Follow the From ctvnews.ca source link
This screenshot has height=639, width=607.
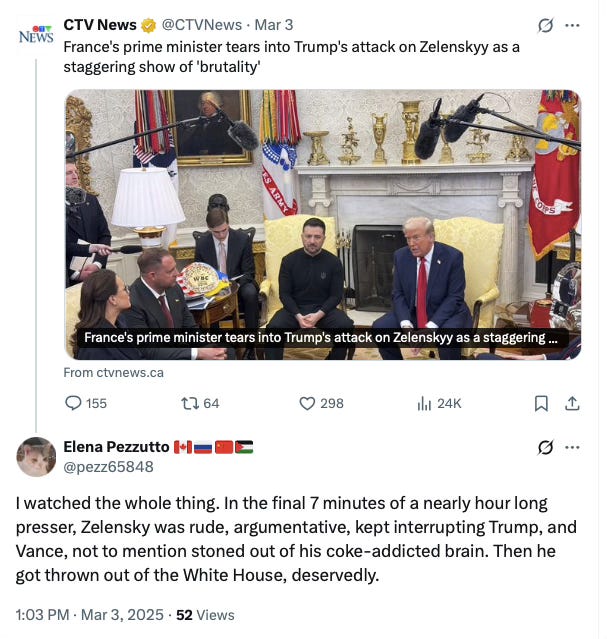coord(113,372)
